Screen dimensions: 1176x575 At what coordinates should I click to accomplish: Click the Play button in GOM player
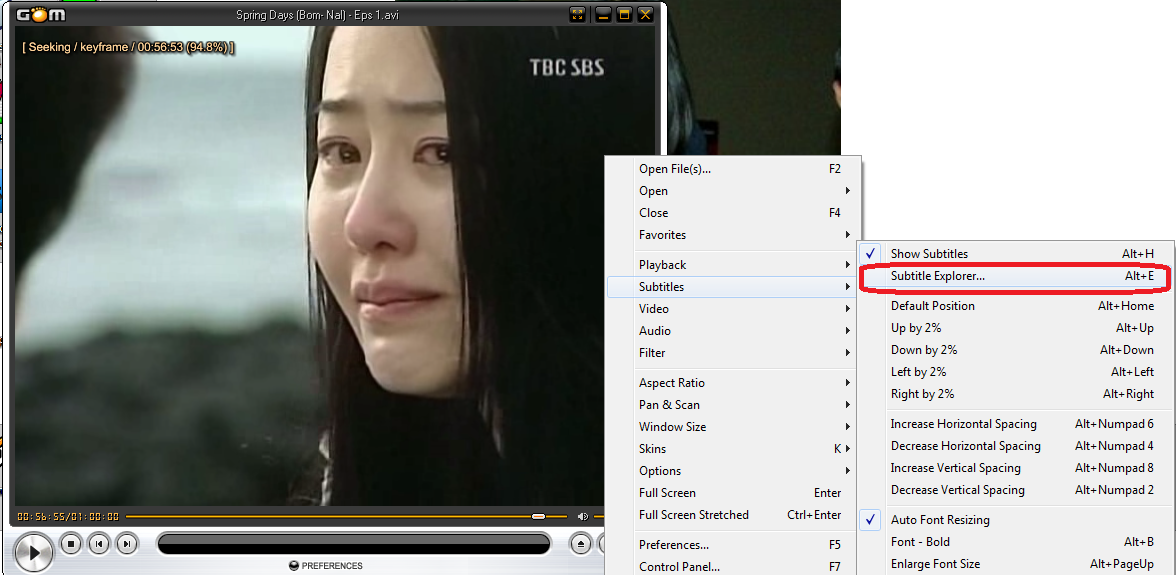coord(33,553)
